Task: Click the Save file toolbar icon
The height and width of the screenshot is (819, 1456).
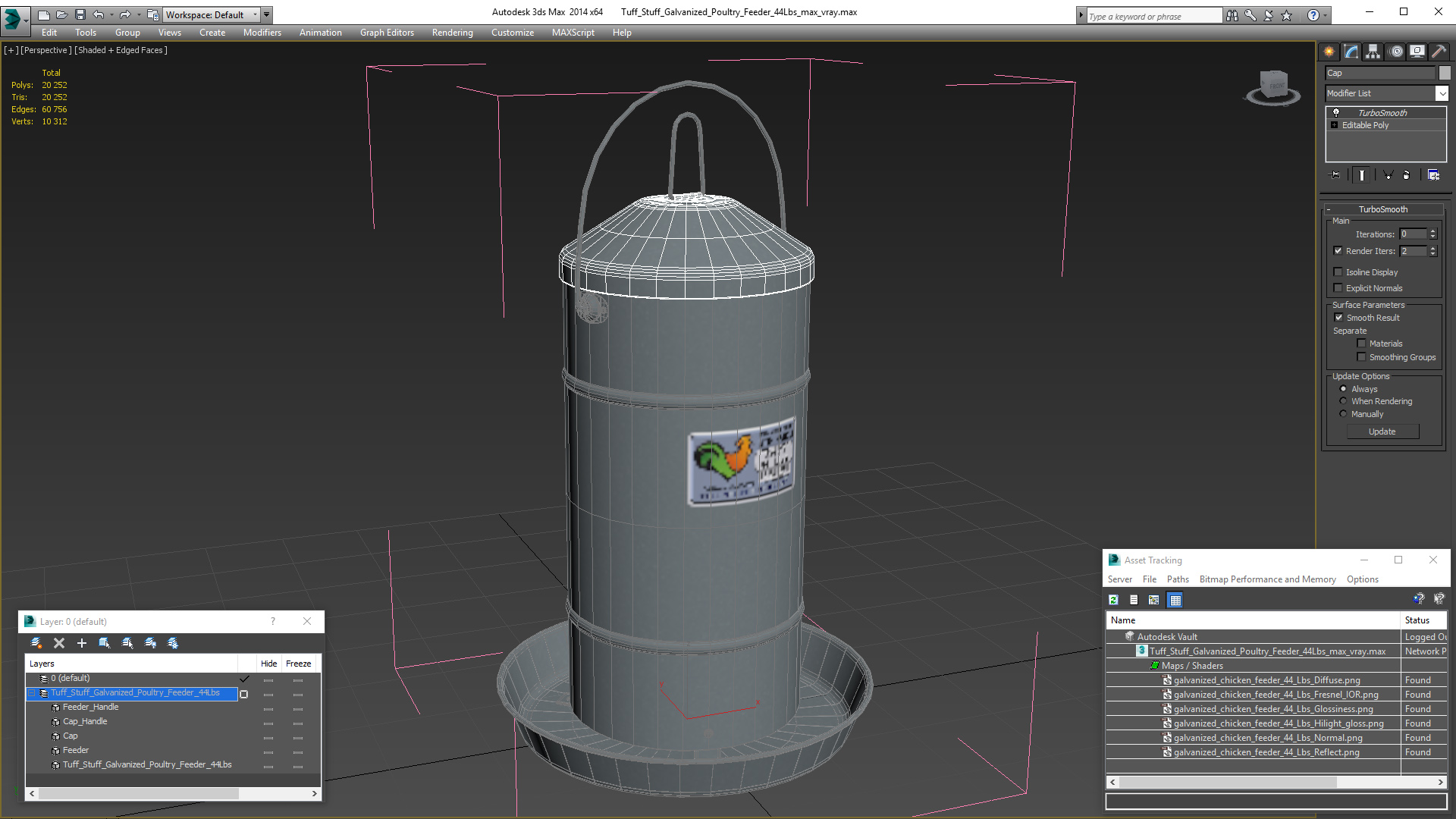Action: coord(80,14)
